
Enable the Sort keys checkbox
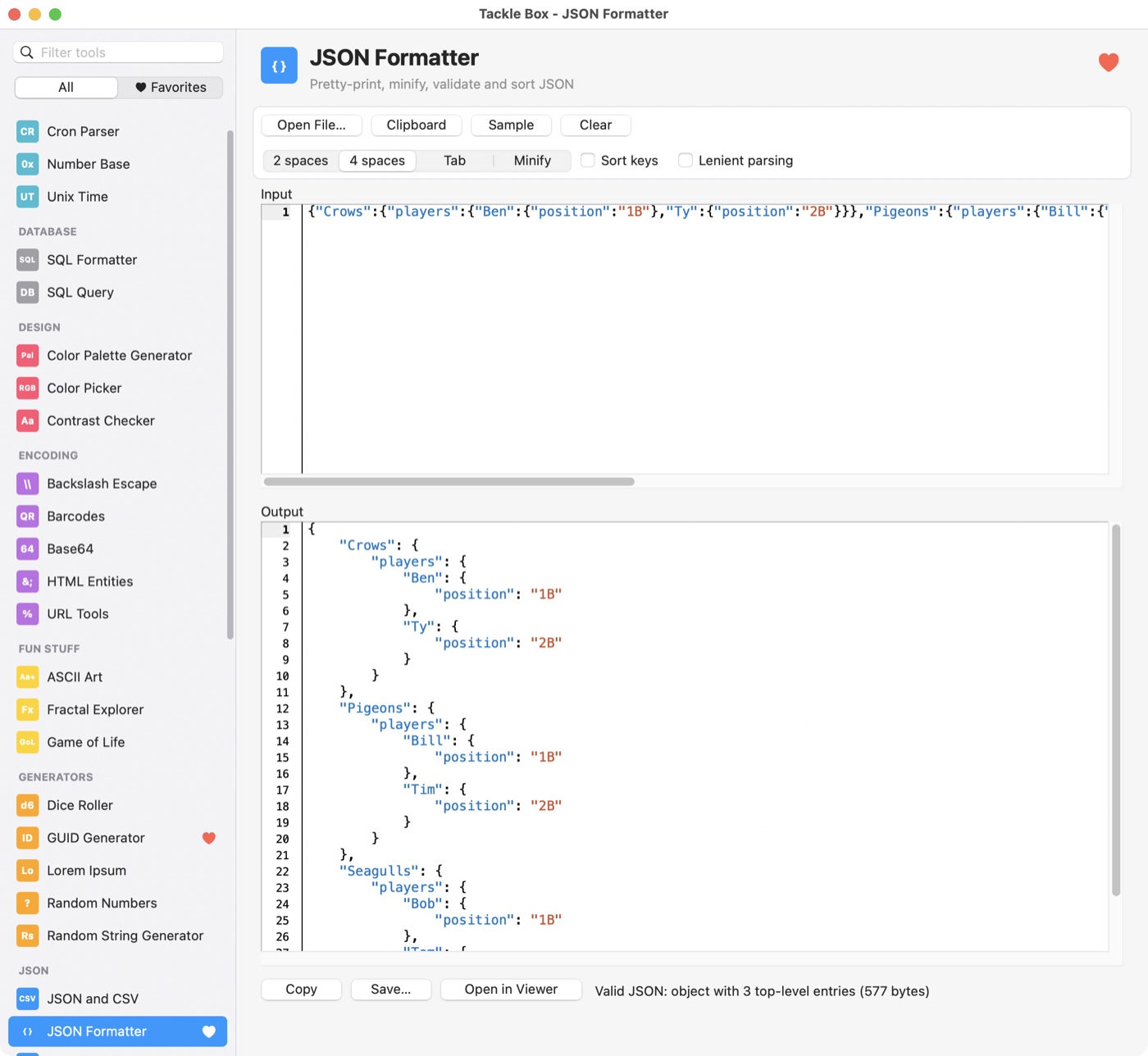coord(588,161)
